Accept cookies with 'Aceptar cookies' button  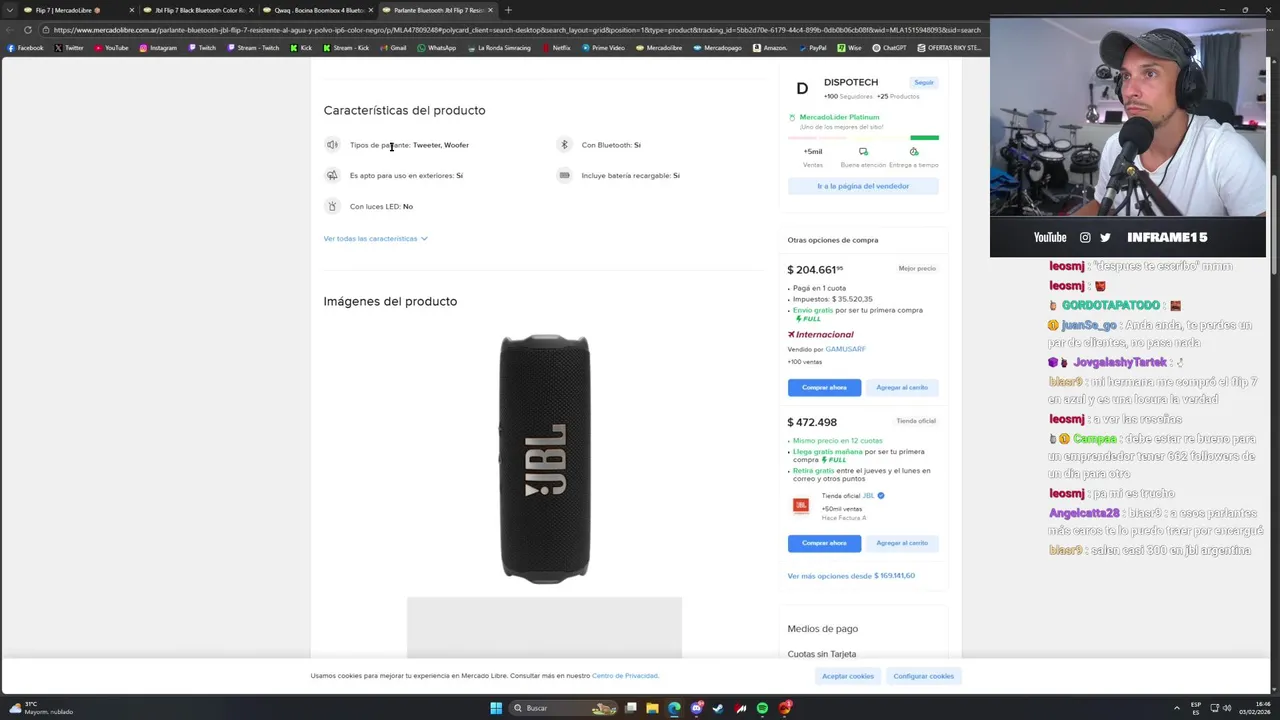(x=848, y=676)
